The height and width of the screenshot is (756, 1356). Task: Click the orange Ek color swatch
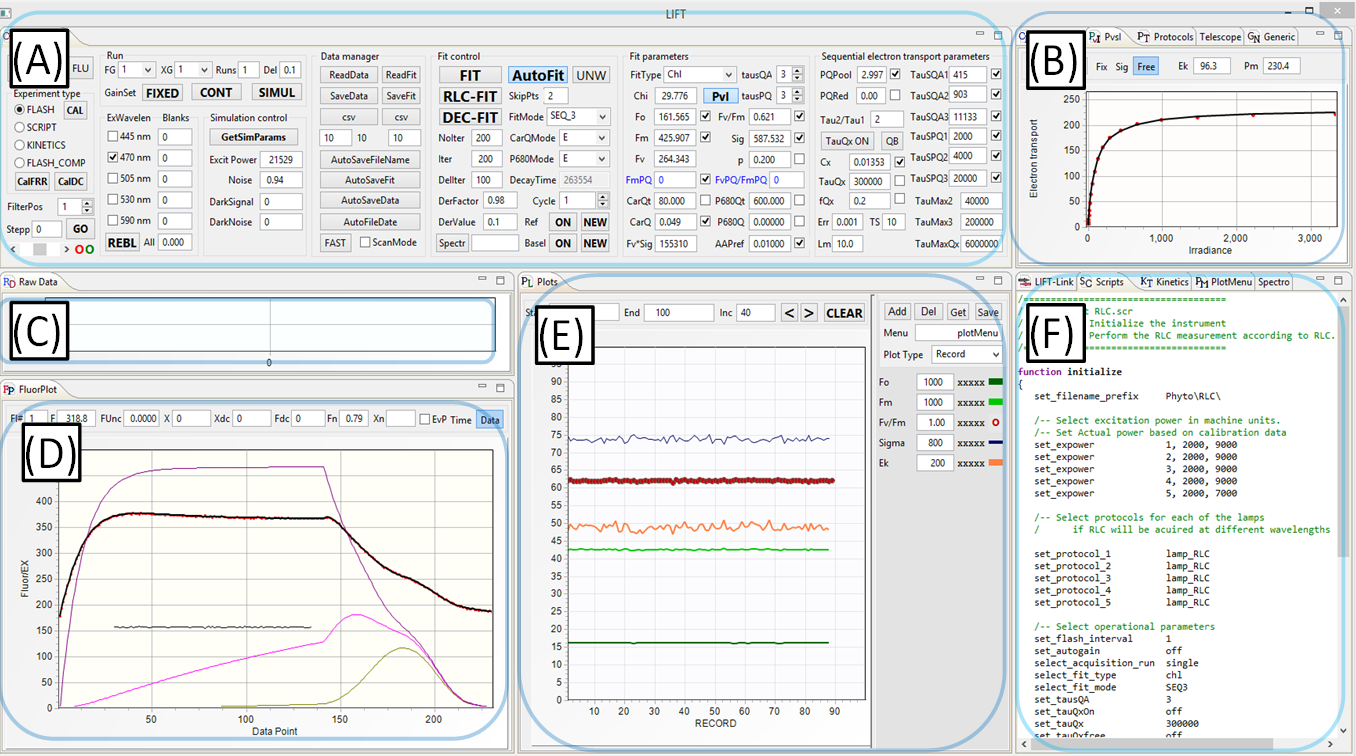[x=996, y=464]
